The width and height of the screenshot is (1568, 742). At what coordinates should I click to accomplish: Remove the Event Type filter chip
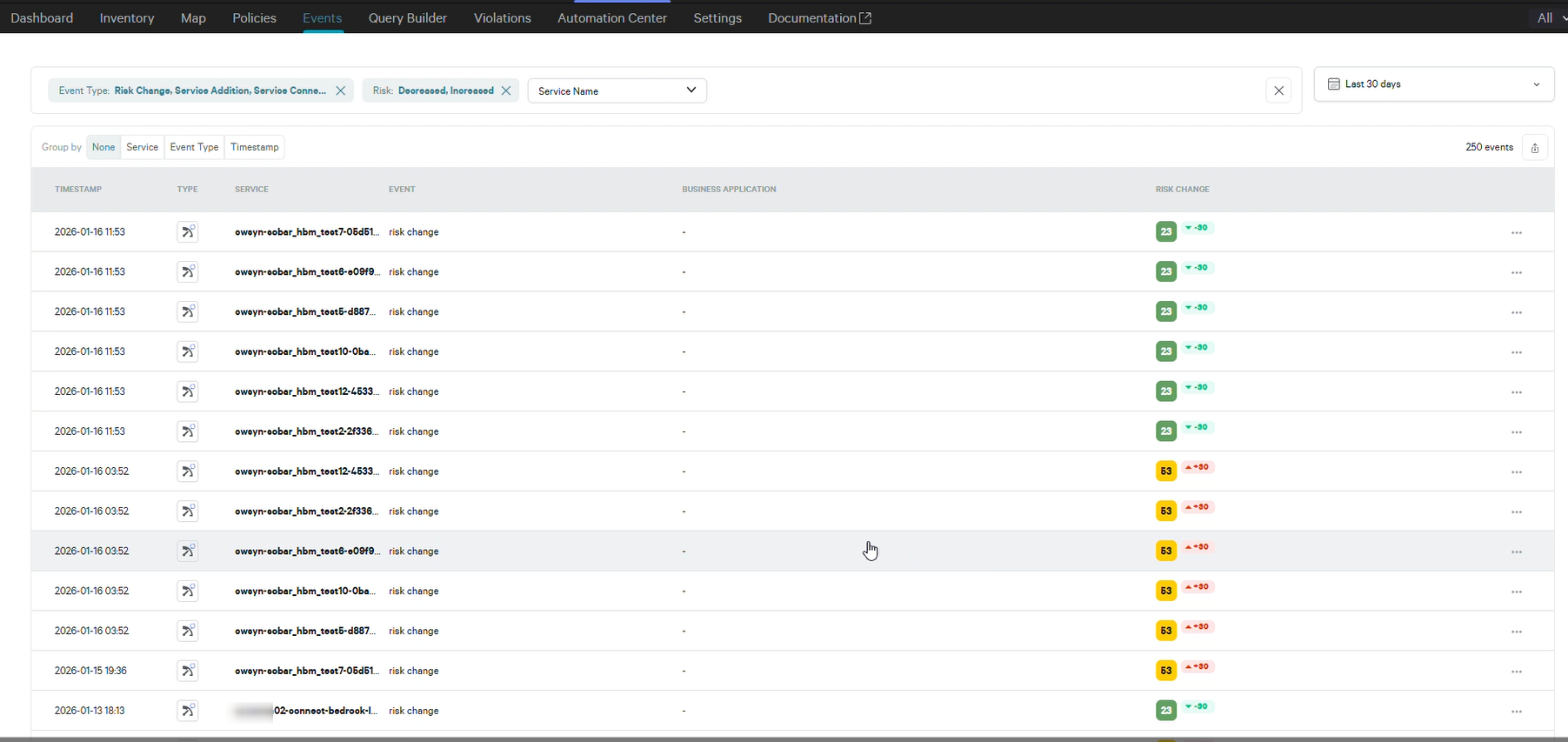tap(340, 90)
